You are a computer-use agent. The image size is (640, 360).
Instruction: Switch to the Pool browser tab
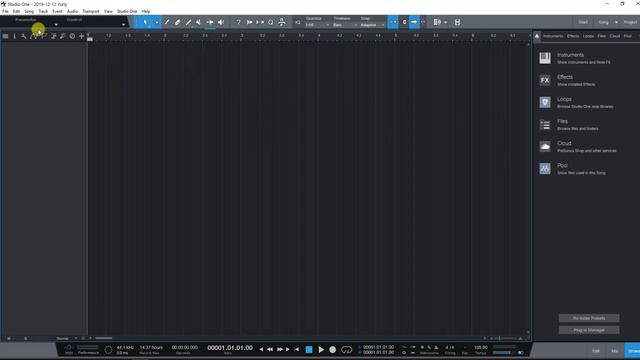(627, 36)
